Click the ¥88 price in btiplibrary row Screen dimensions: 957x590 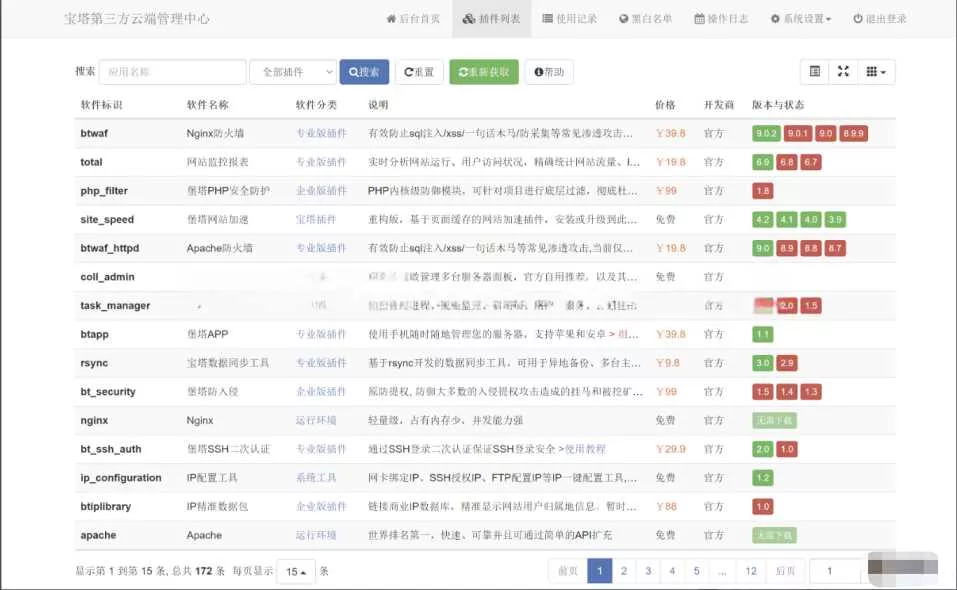click(x=666, y=506)
